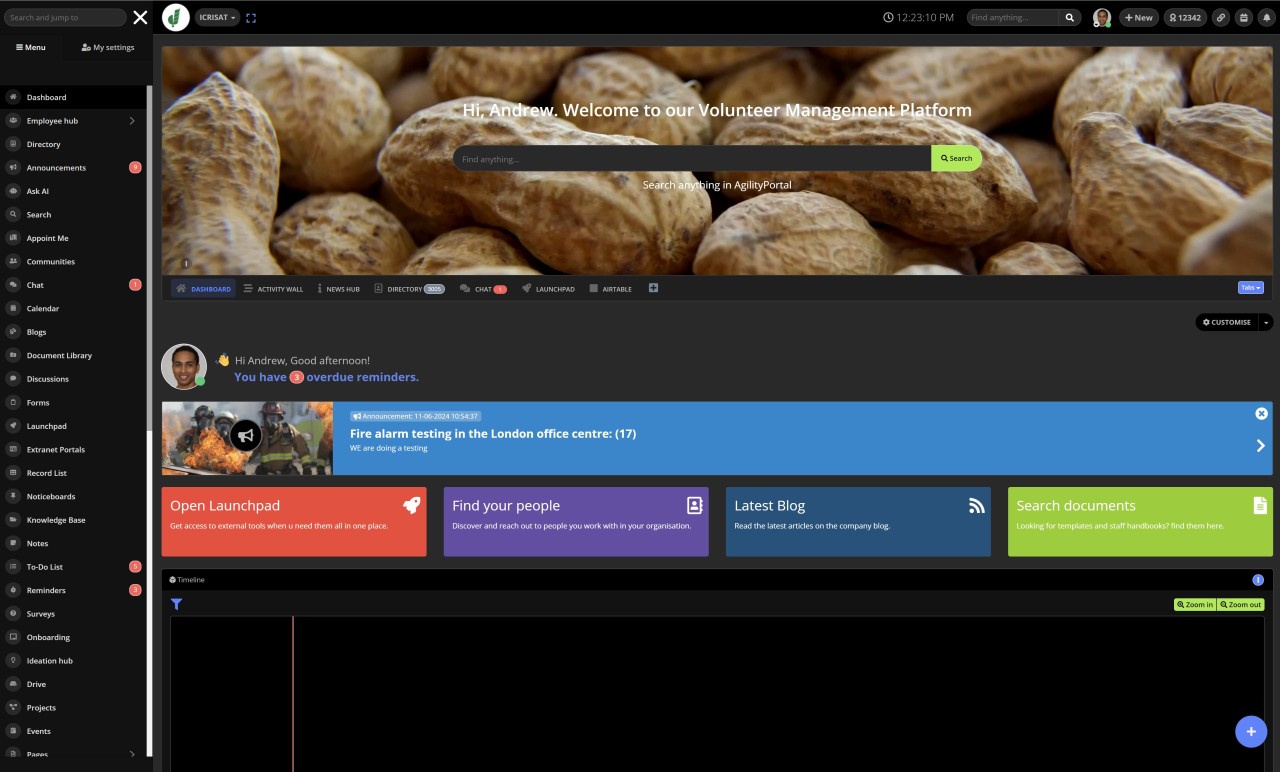Dismiss the fire alarm announcement banner

coord(1261,413)
